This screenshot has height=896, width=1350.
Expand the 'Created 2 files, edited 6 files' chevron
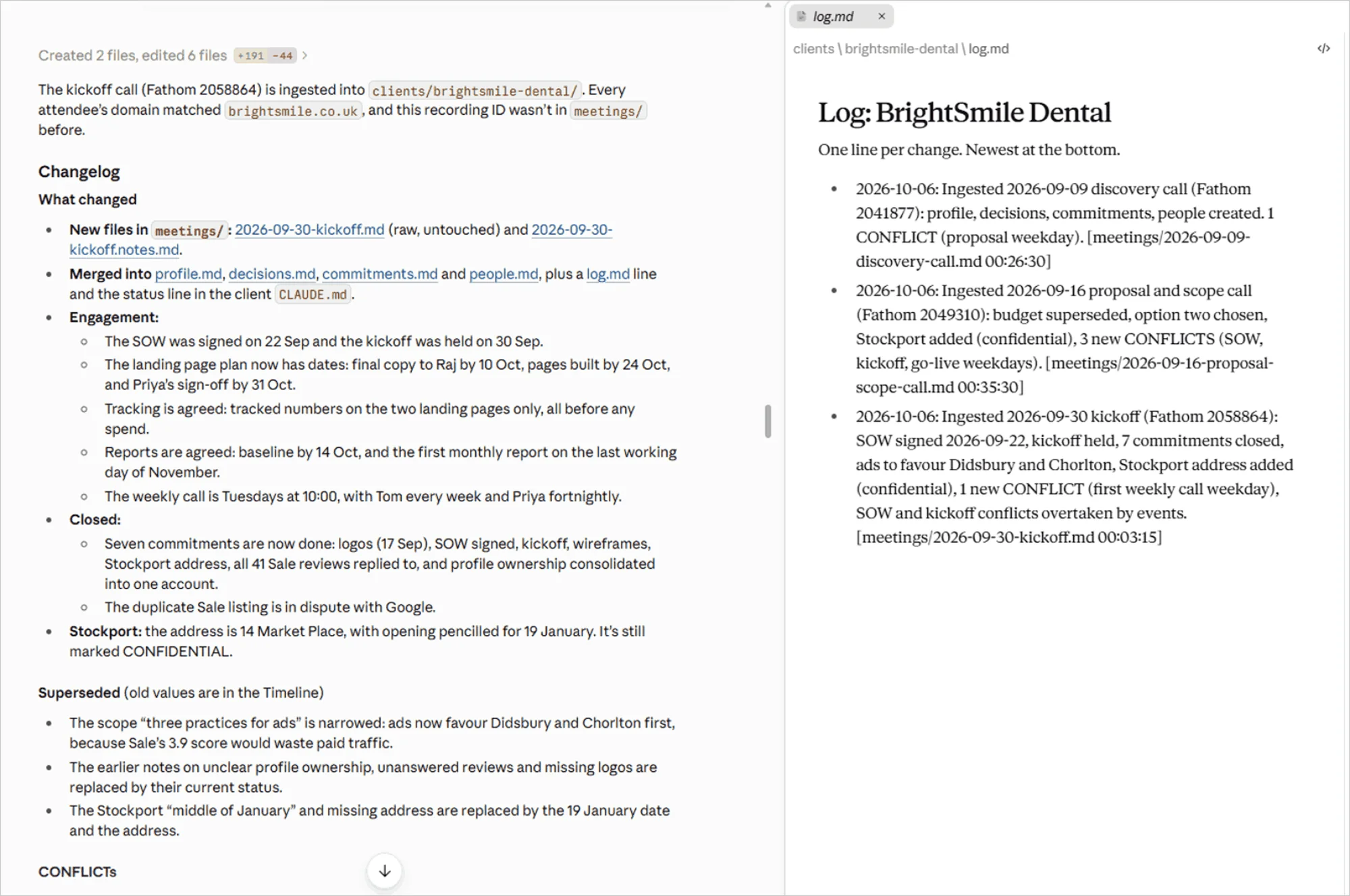click(305, 55)
